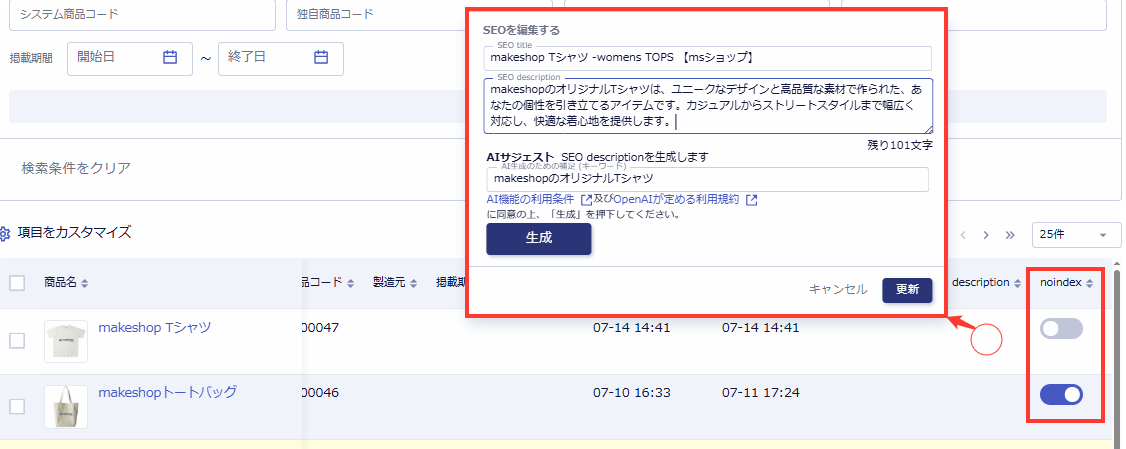Click the 生成 button
The height and width of the screenshot is (449, 1126).
click(x=538, y=239)
